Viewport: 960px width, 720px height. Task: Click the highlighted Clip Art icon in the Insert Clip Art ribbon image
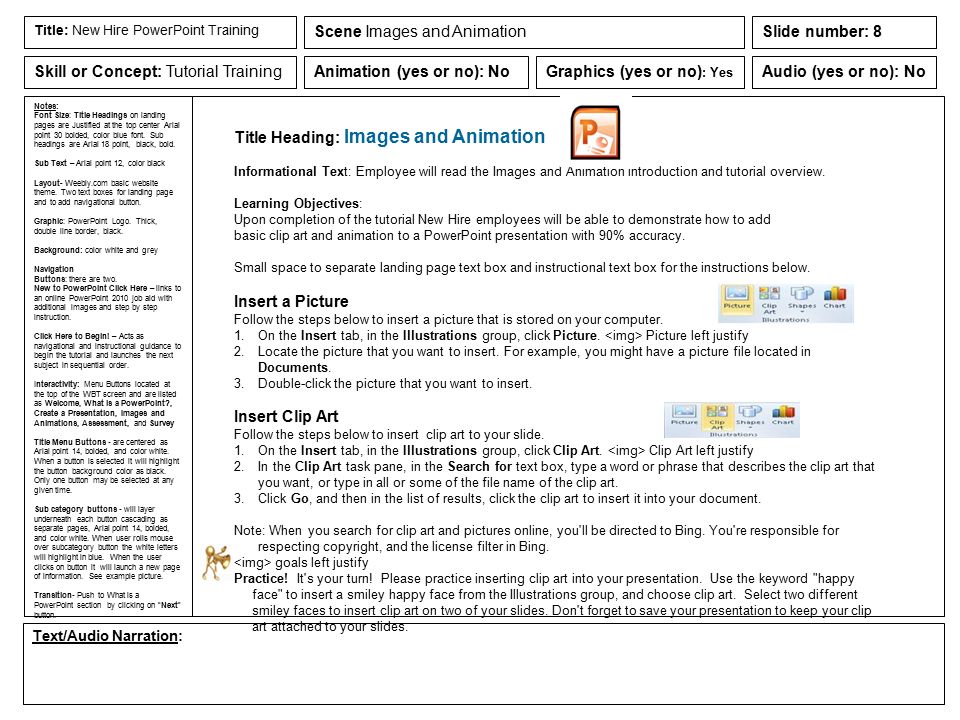717,416
